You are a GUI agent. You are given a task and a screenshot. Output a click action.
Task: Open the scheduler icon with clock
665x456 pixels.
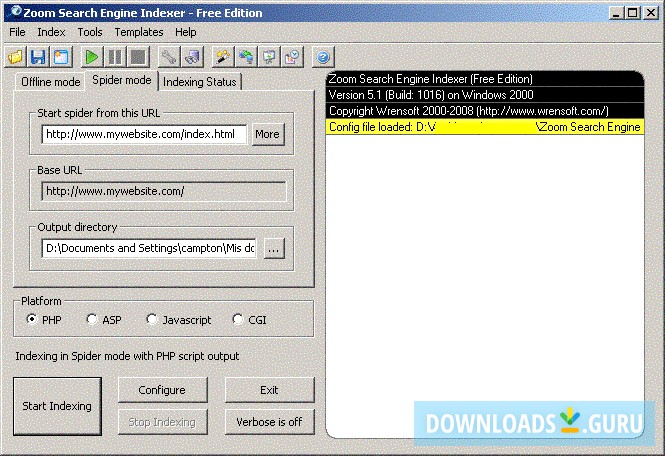(x=292, y=57)
